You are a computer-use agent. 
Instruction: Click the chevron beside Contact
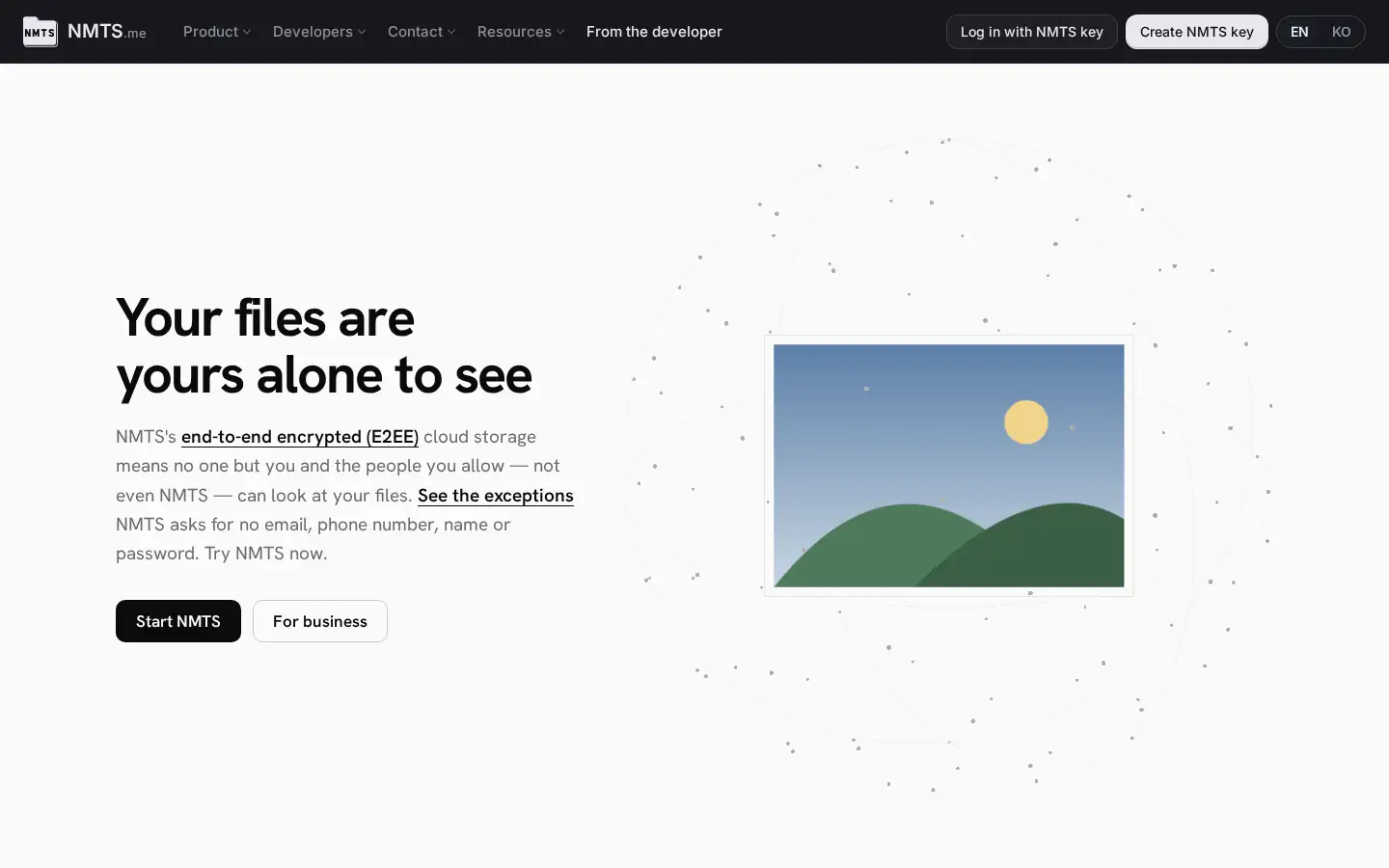tap(451, 32)
